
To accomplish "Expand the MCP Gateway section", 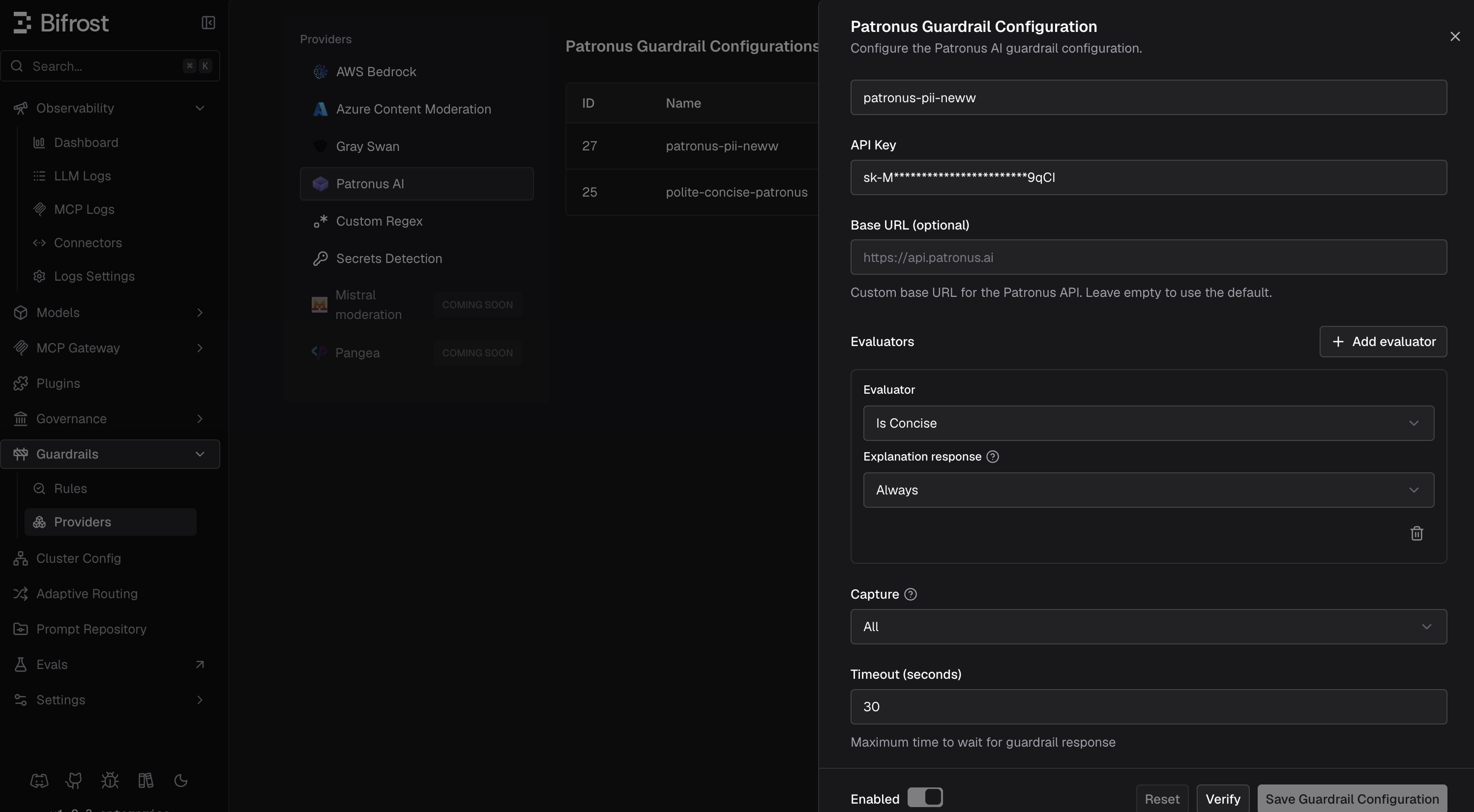I will coord(200,348).
